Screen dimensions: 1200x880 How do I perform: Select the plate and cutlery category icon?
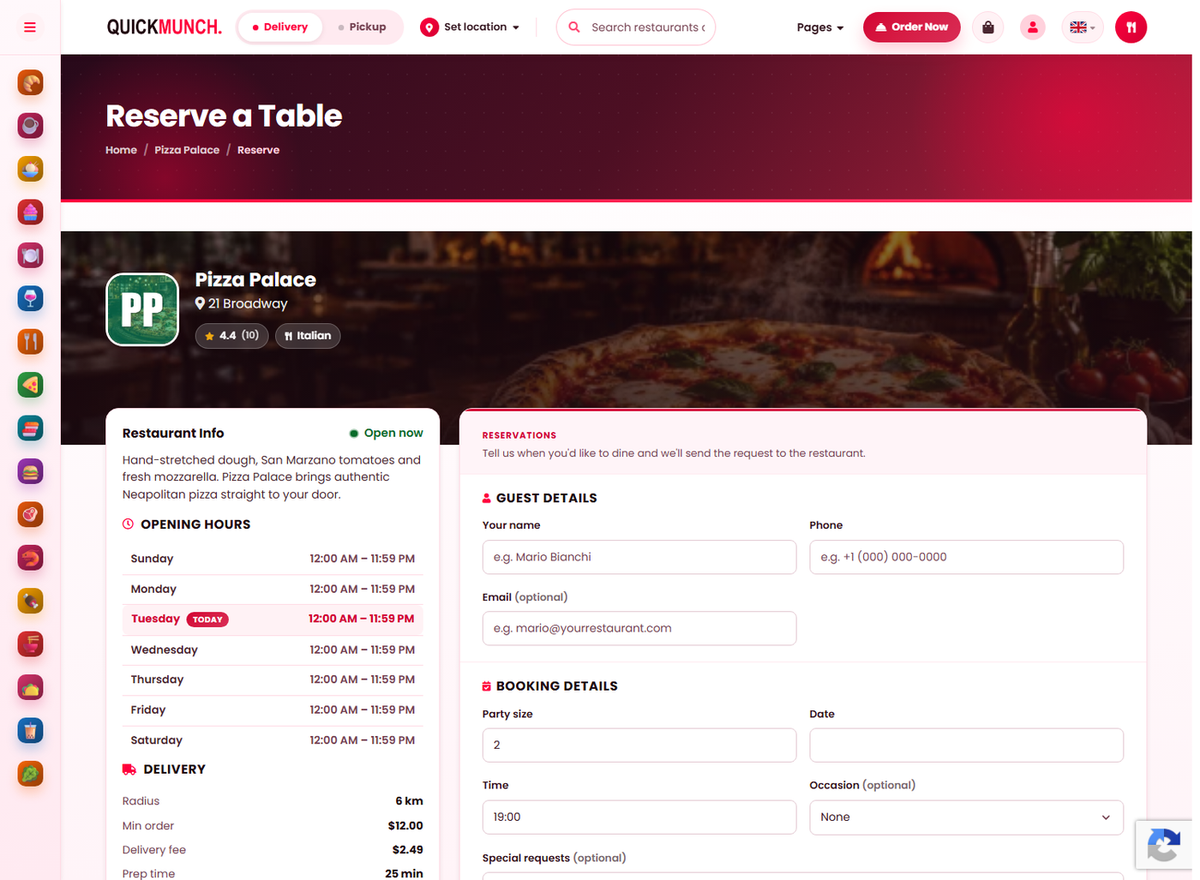click(30, 255)
